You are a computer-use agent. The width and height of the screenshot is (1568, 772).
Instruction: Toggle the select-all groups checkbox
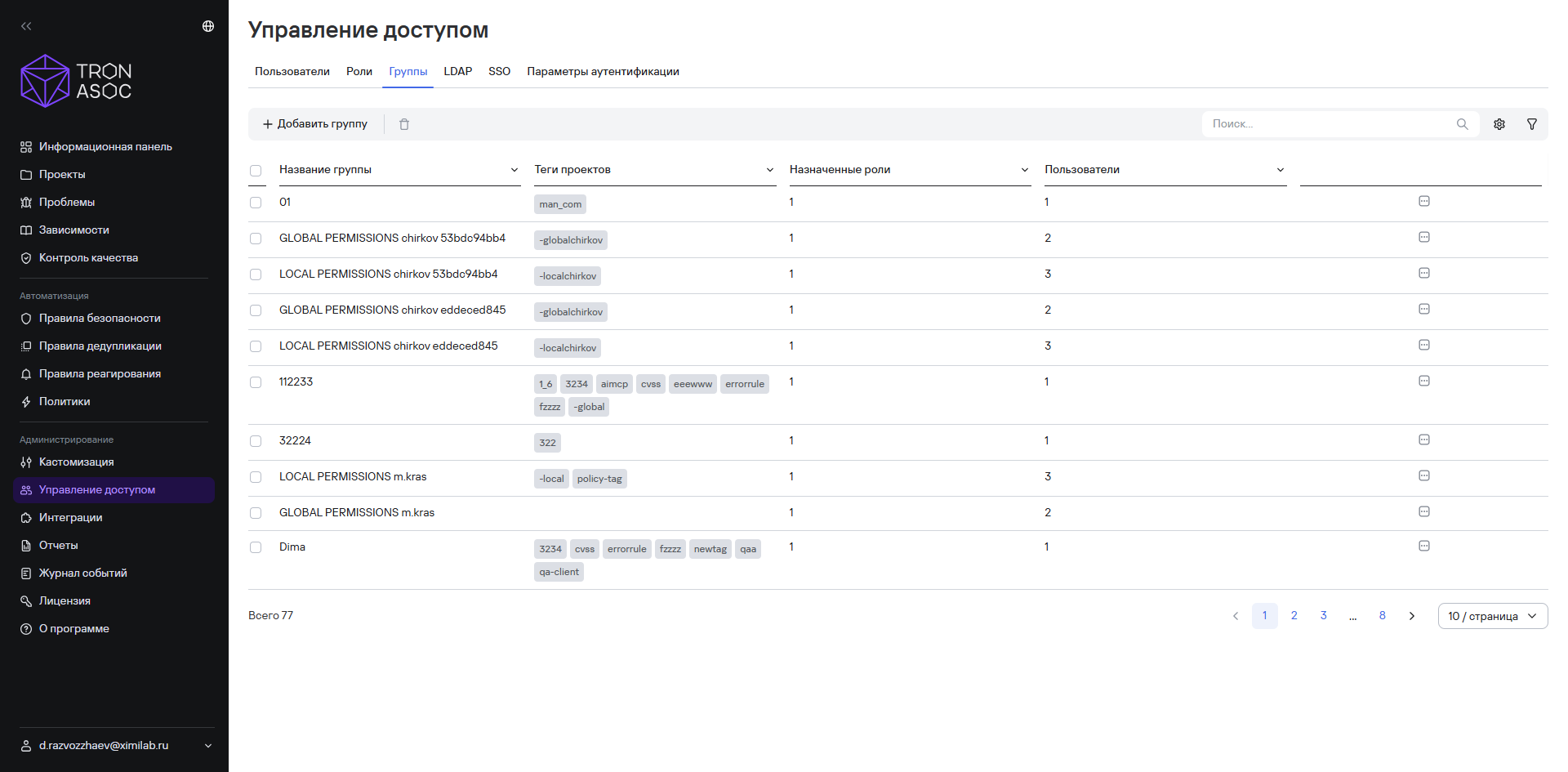(256, 171)
